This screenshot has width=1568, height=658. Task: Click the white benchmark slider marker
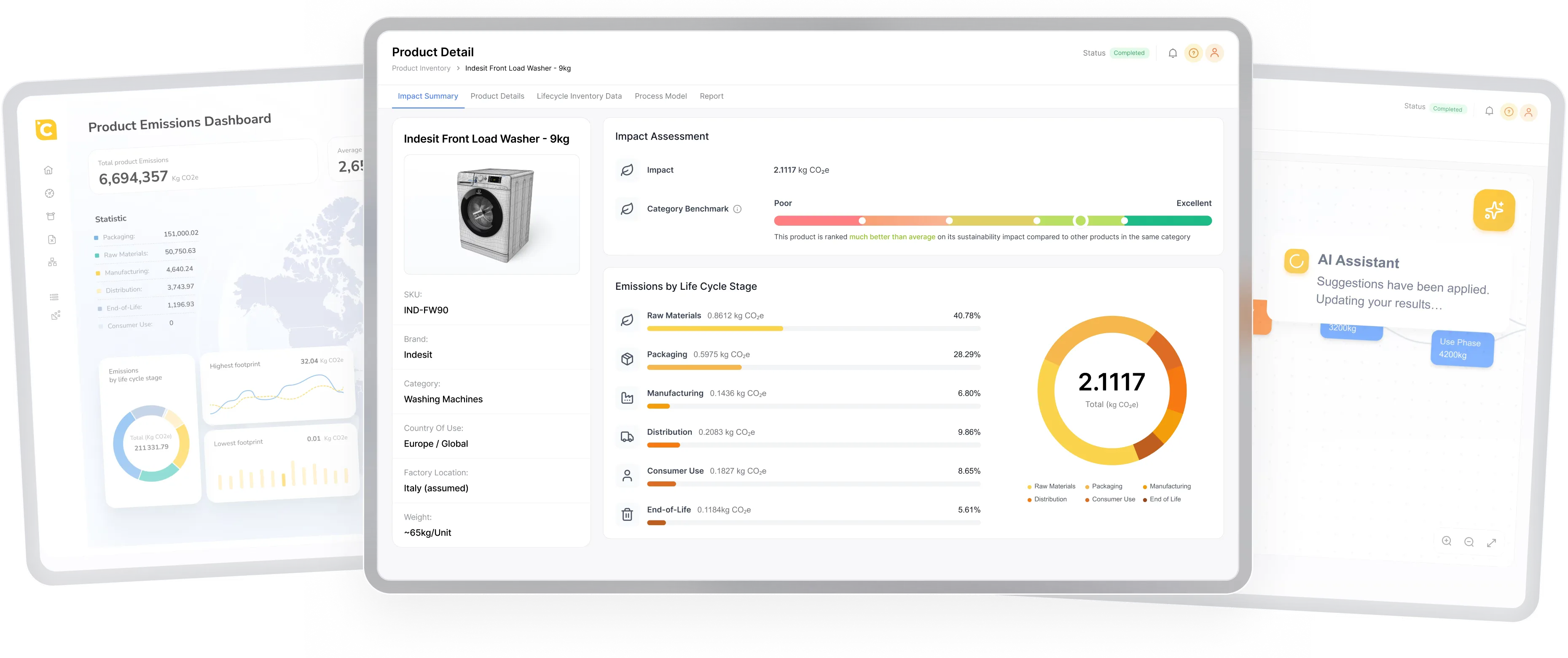1080,221
